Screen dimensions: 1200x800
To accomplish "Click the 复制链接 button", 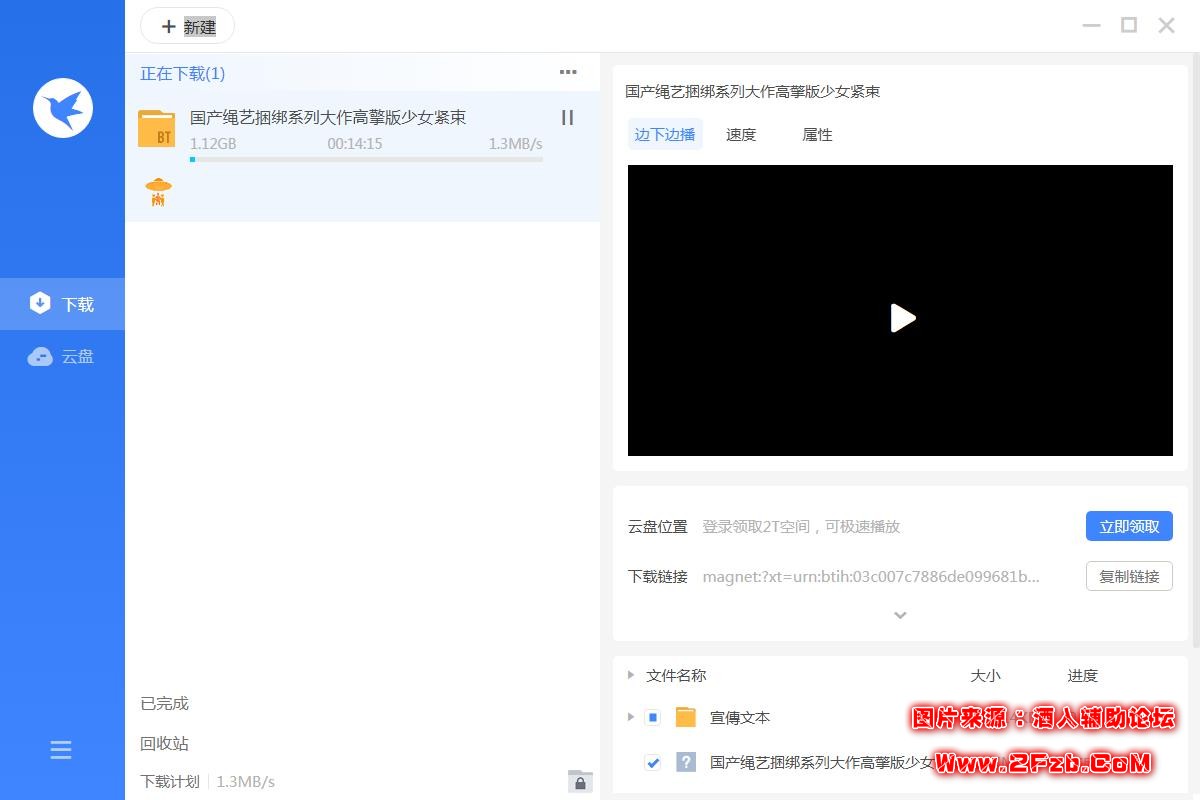I will pyautogui.click(x=1129, y=576).
